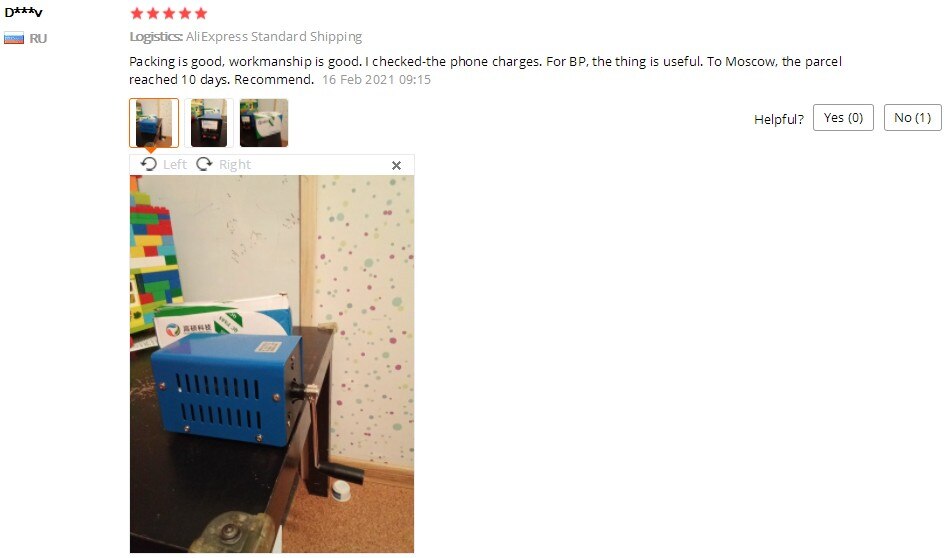947x558 pixels.
Task: Click the Russian flag icon
Action: pos(14,39)
